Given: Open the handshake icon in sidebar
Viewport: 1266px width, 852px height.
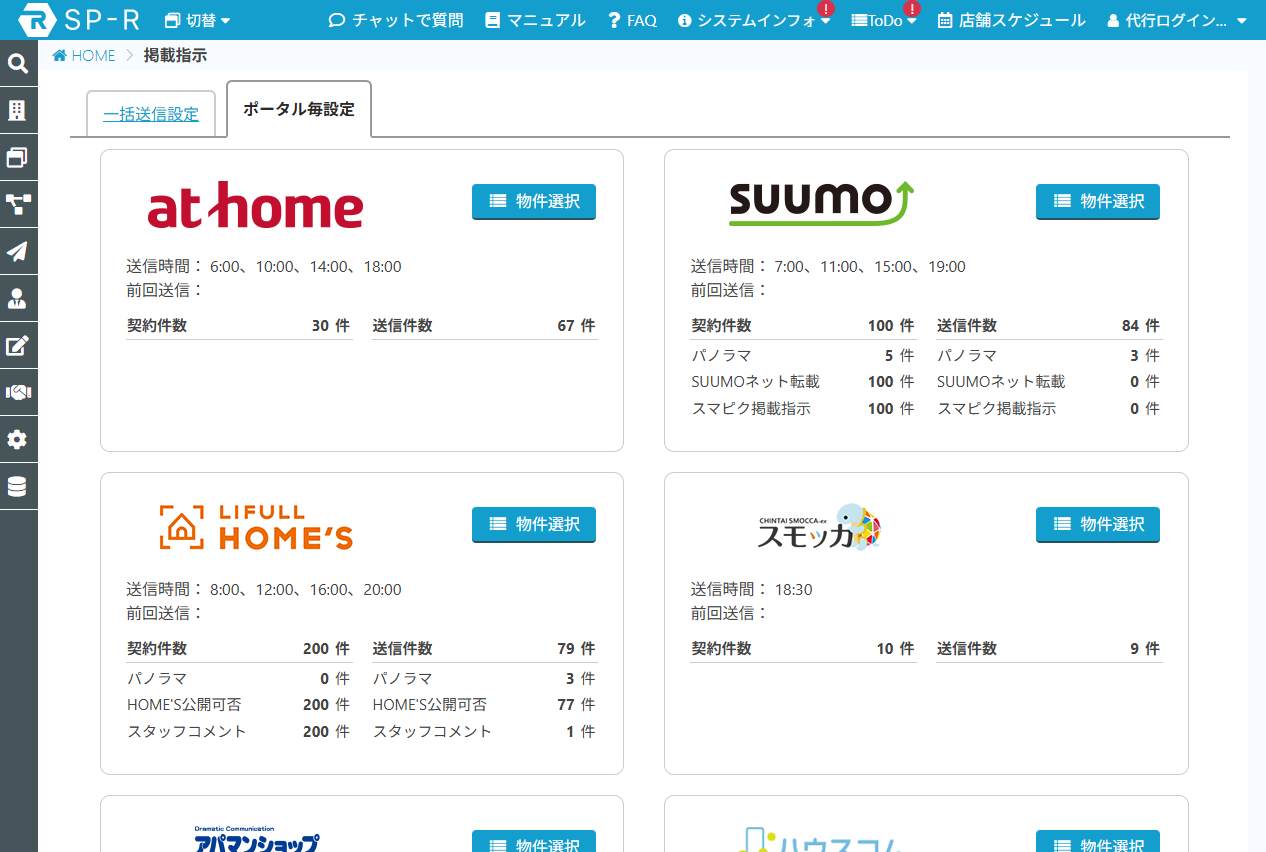Looking at the screenshot, I should [x=18, y=393].
